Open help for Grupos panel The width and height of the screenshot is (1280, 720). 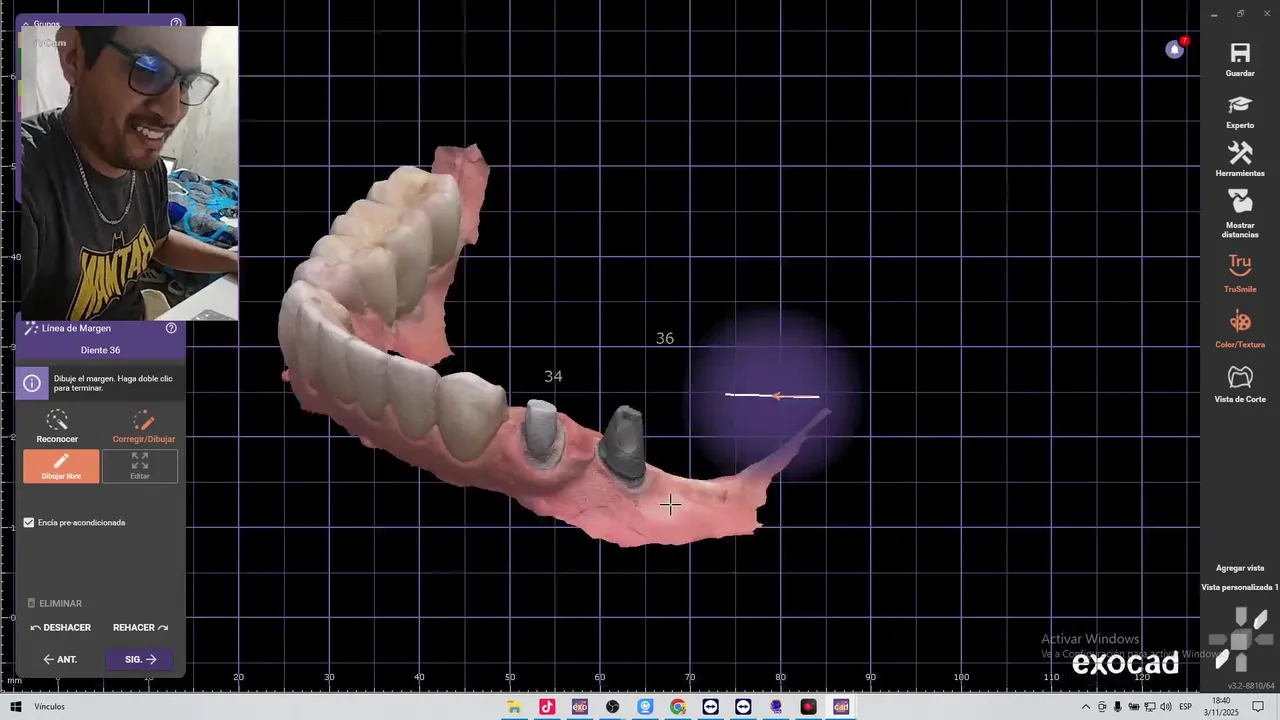[x=176, y=23]
